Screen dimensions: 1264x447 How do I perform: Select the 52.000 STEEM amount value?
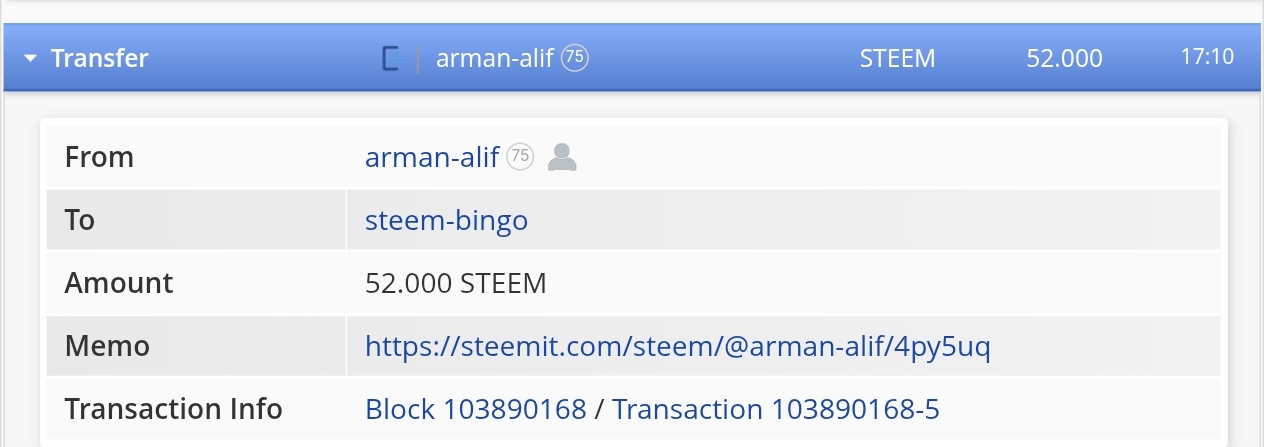tap(456, 283)
